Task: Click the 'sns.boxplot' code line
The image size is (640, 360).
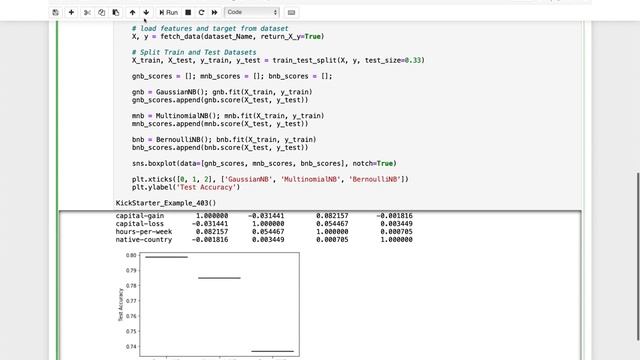Action: point(264,164)
